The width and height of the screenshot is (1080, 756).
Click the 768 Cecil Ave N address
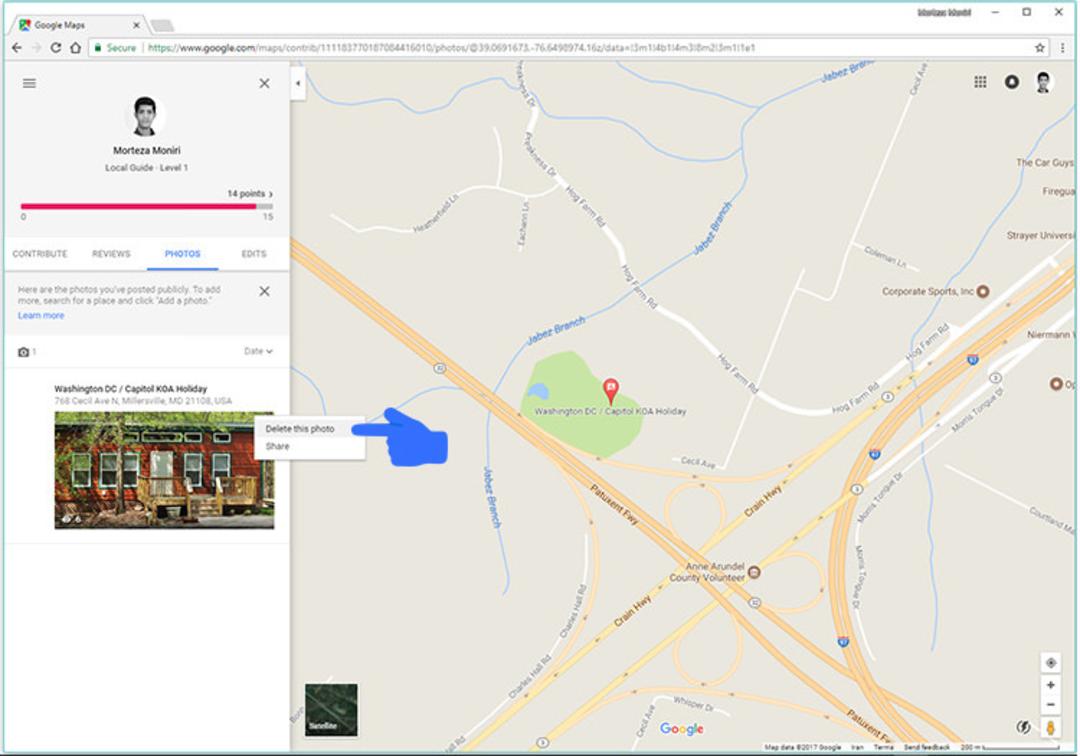coord(143,401)
